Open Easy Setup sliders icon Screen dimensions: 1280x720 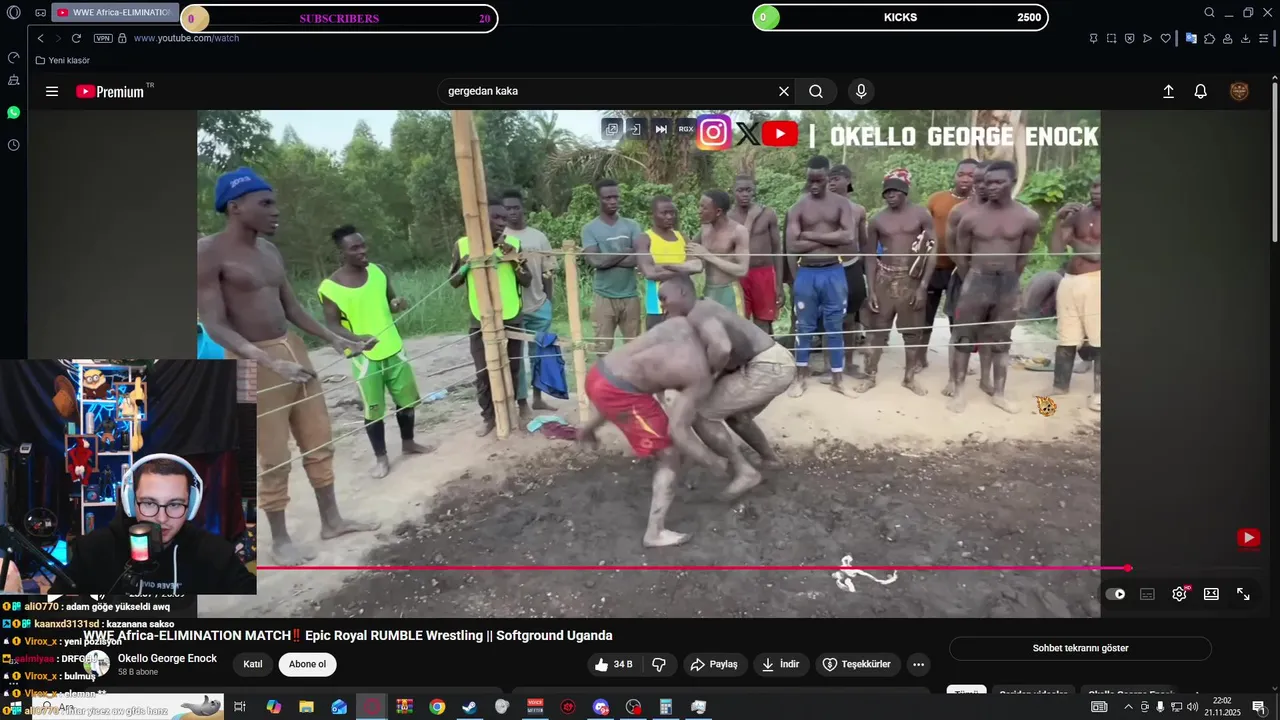[x=1264, y=38]
